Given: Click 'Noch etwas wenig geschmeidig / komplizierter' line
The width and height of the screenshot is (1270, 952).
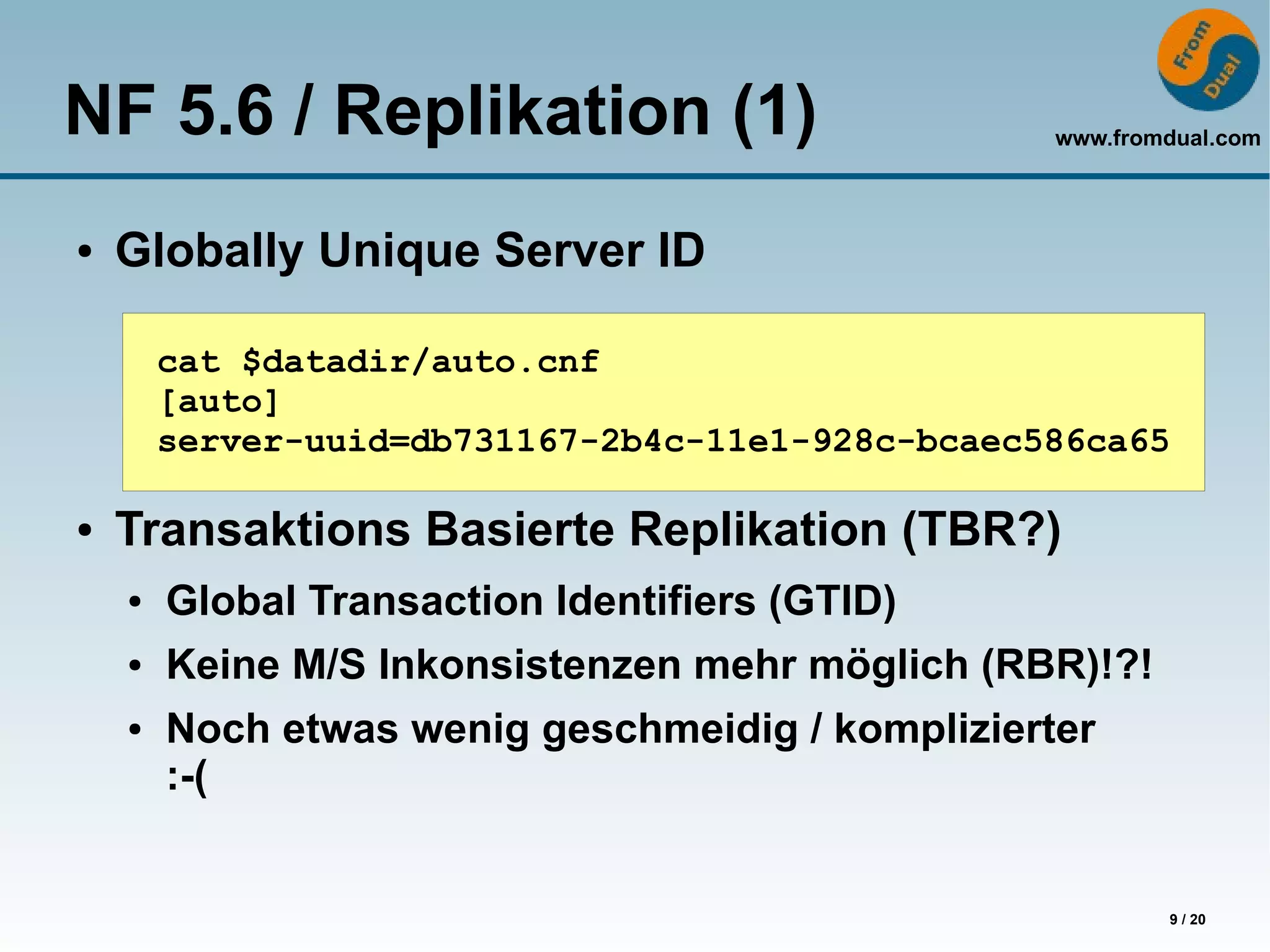Looking at the screenshot, I should pyautogui.click(x=631, y=729).
